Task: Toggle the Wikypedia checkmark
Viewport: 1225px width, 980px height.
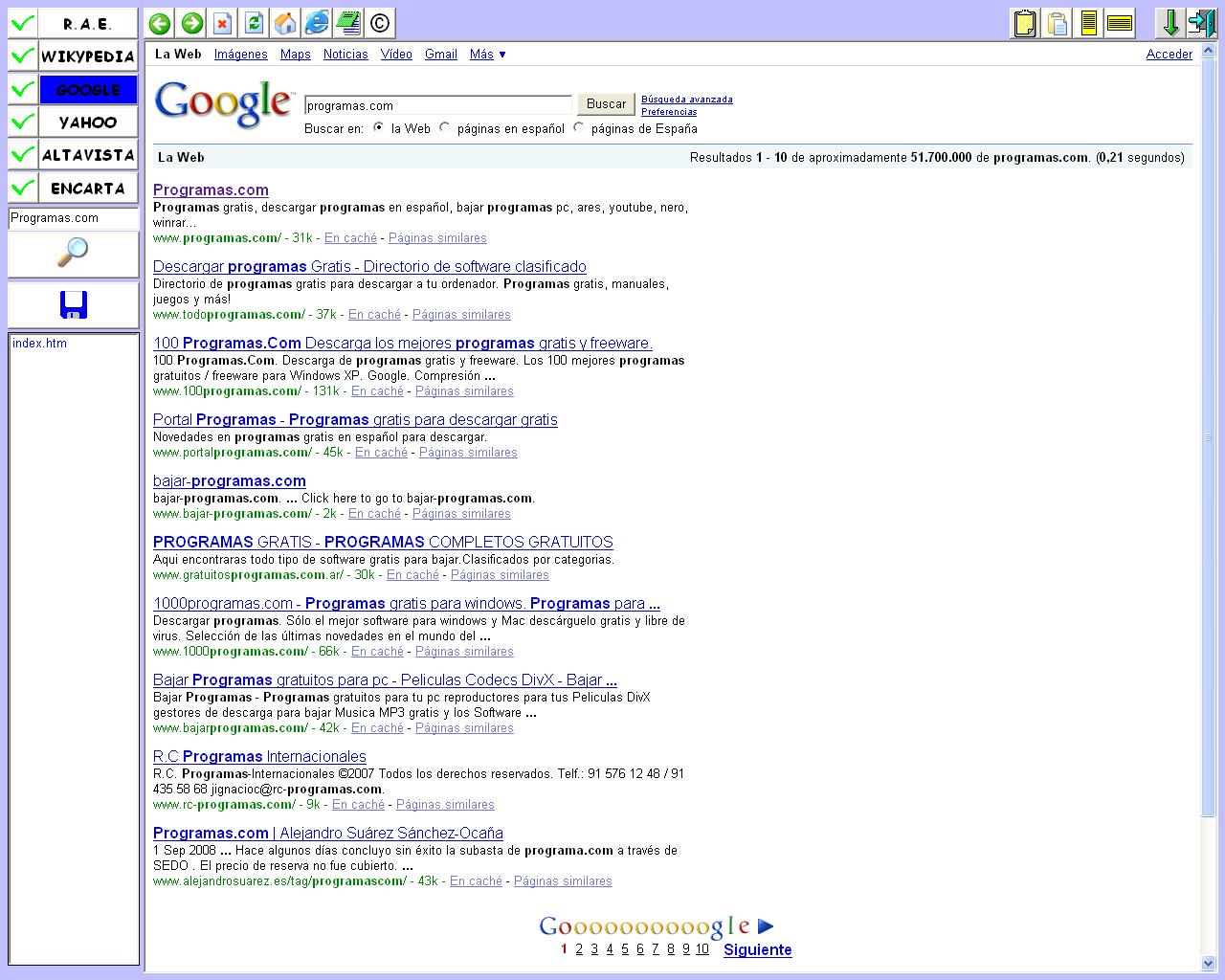Action: [x=23, y=56]
